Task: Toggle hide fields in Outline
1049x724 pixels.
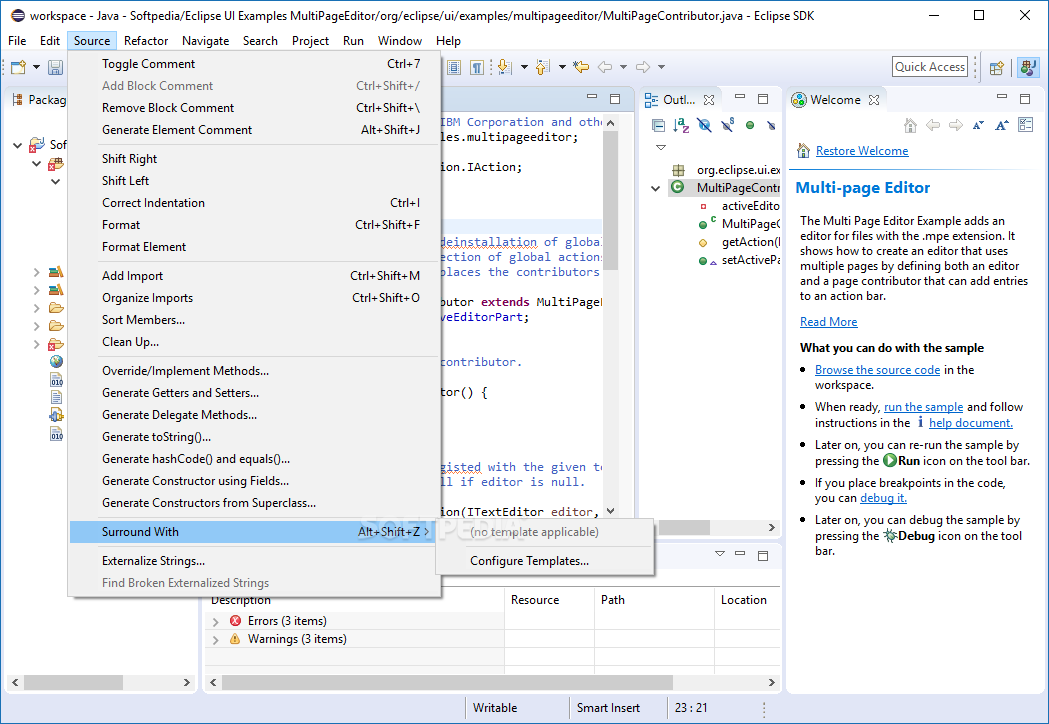Action: (704, 125)
